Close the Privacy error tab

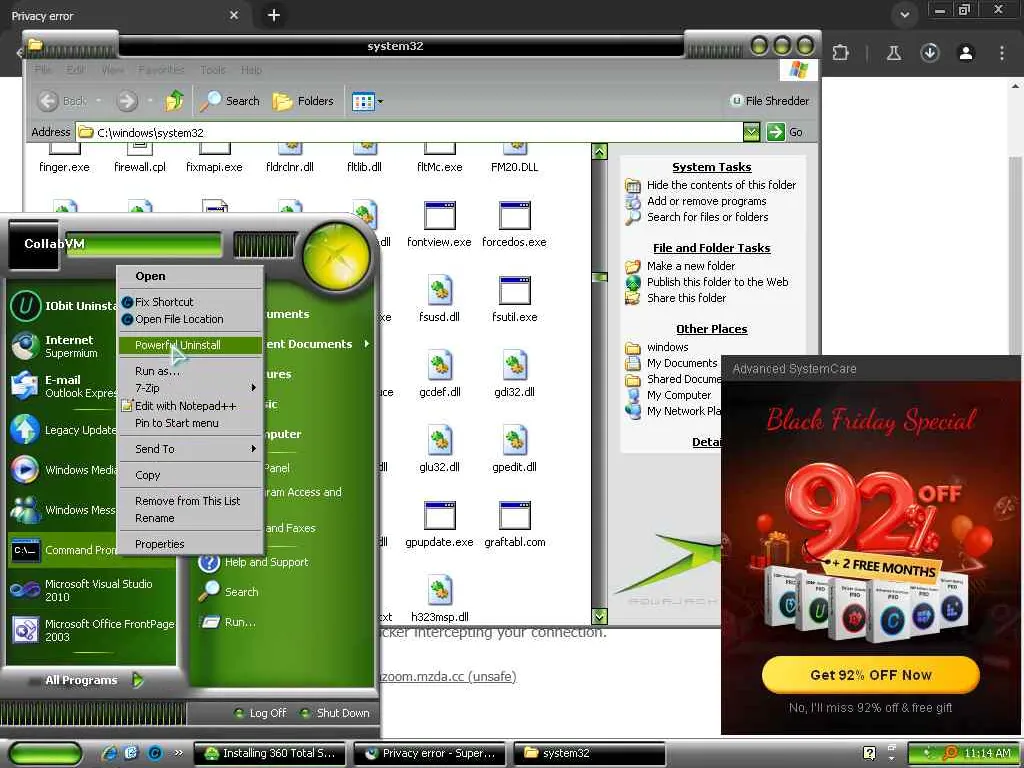(x=234, y=15)
